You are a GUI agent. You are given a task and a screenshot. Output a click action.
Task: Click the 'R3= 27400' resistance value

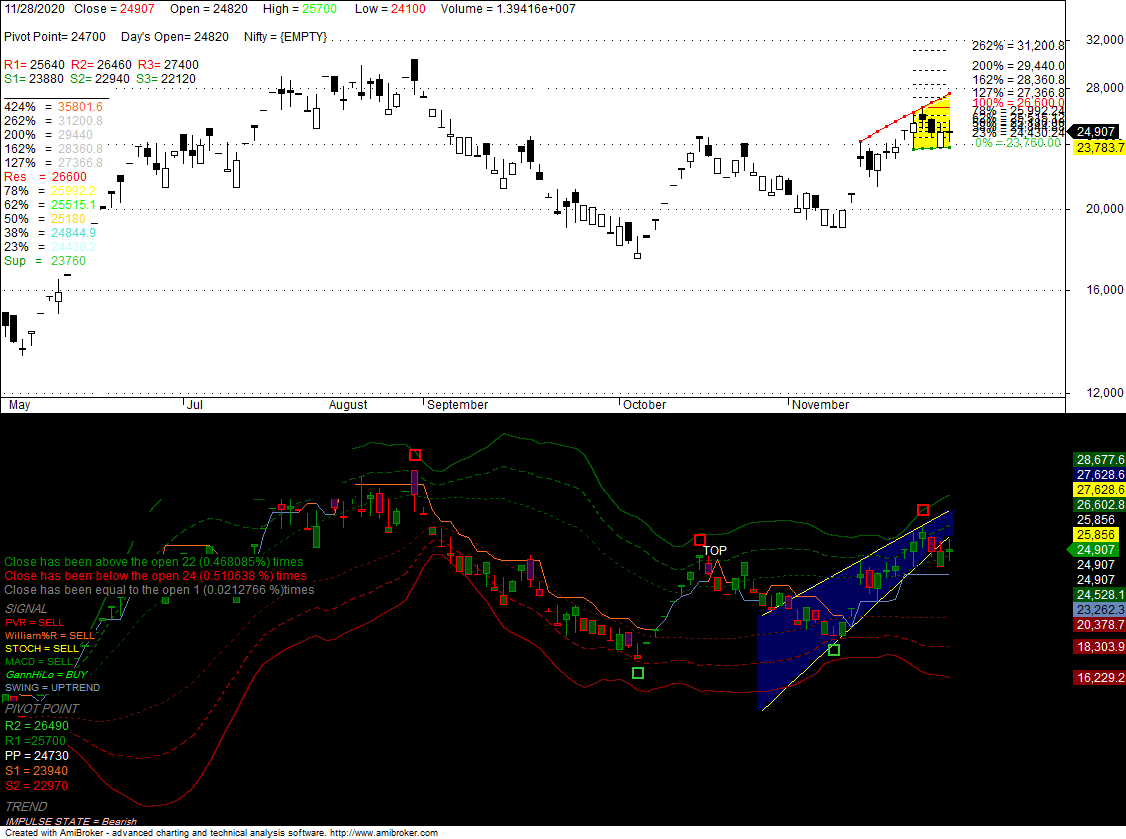[168, 65]
